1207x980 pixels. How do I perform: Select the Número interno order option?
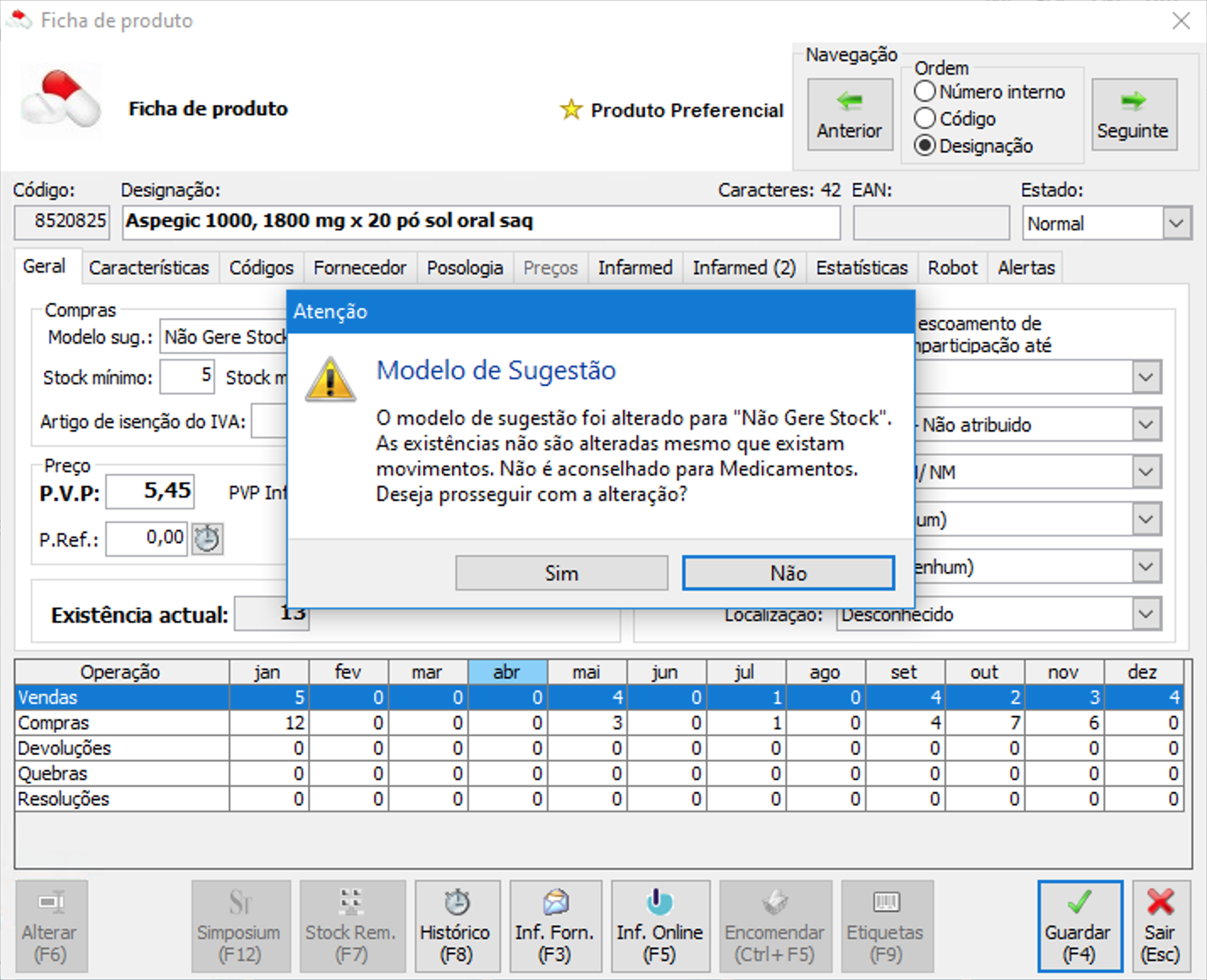(x=925, y=91)
